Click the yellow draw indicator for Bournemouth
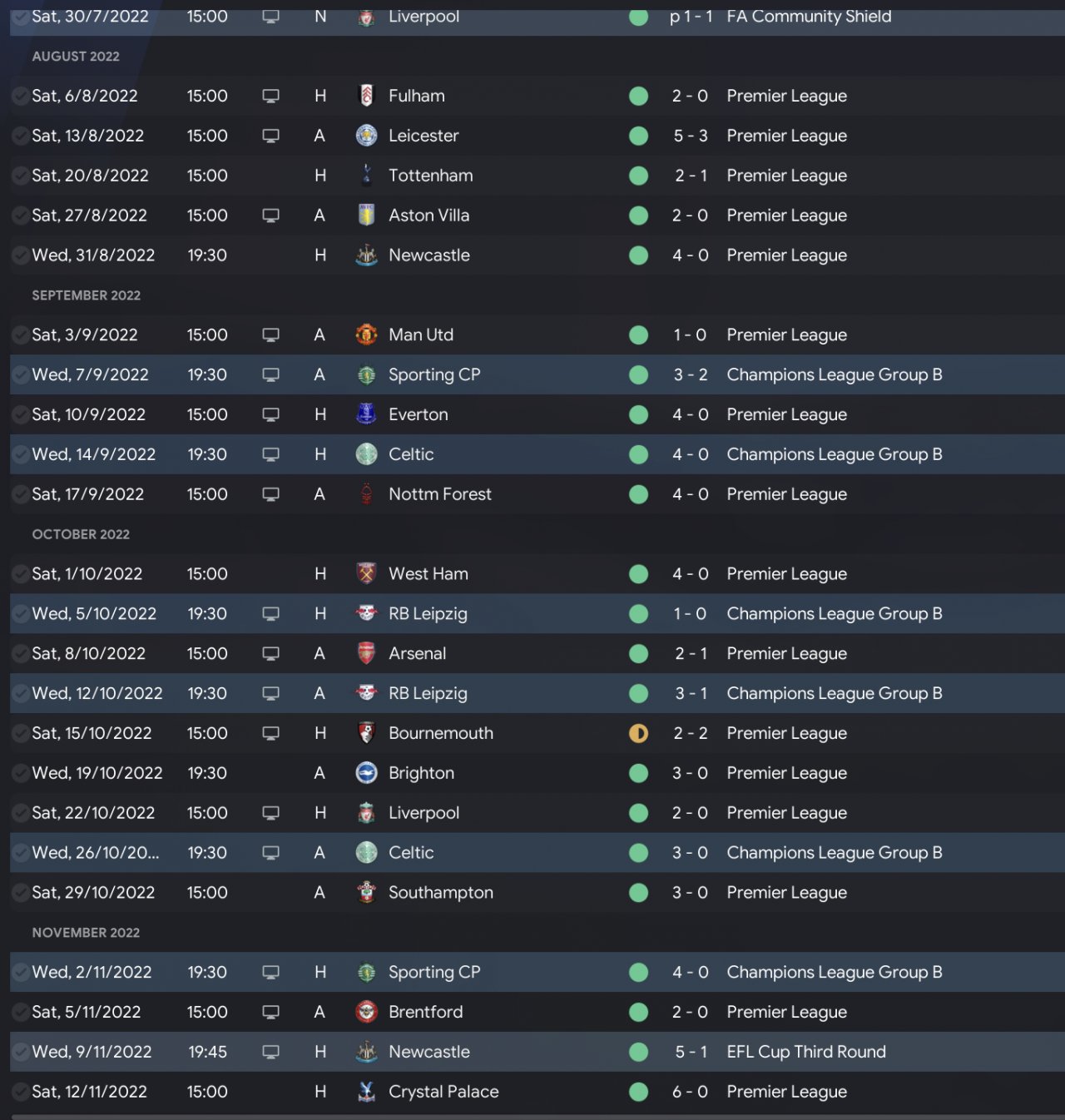 (639, 733)
